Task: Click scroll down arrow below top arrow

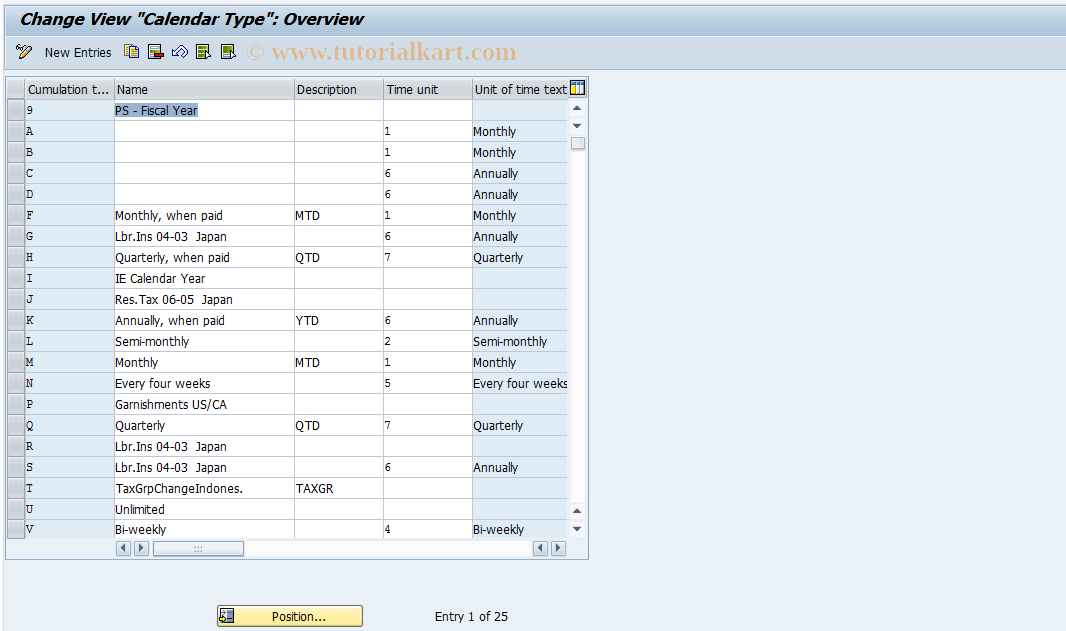Action: (x=577, y=126)
